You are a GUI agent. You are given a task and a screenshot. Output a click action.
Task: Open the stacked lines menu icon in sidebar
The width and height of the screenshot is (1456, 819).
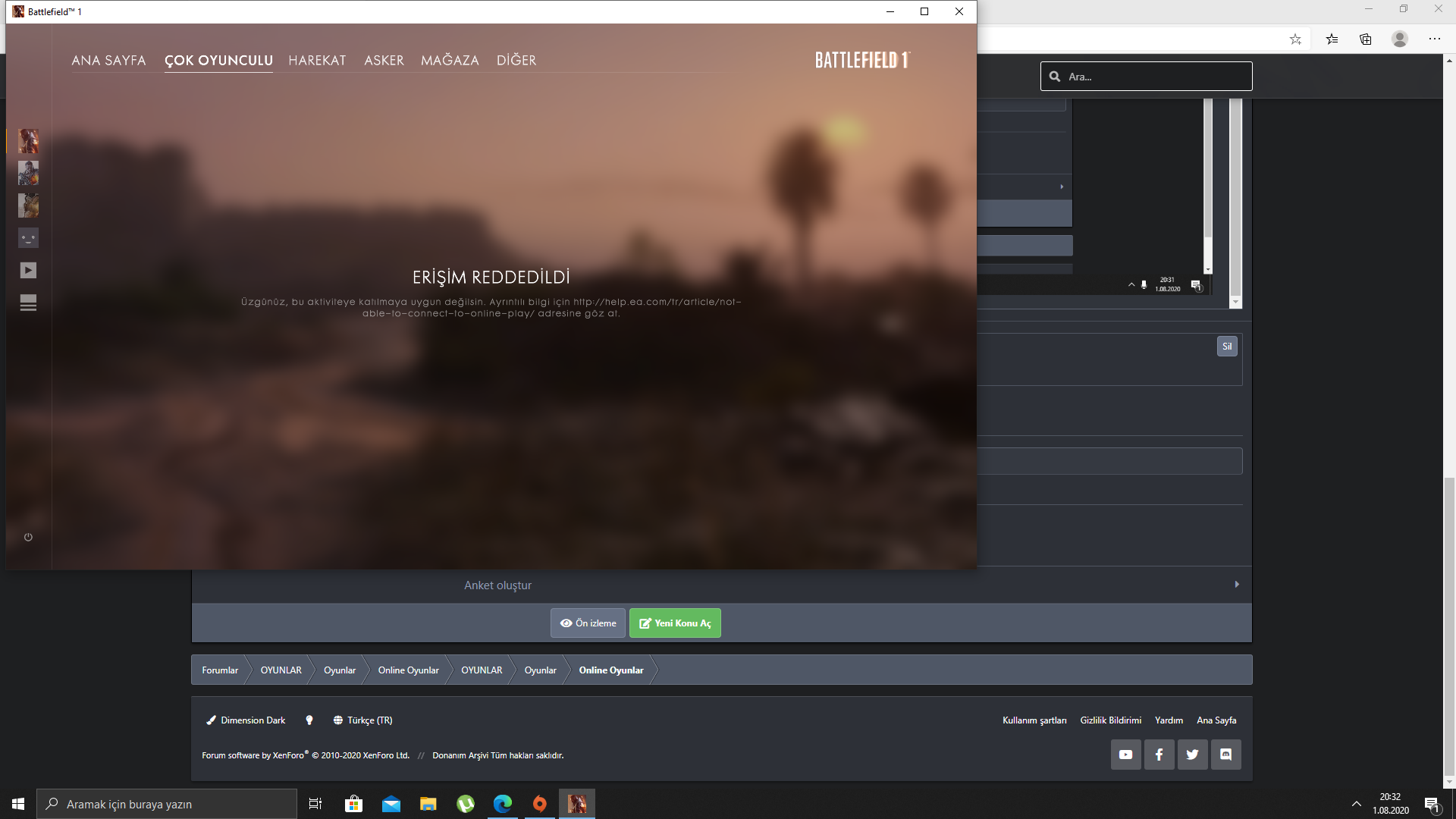pyautogui.click(x=28, y=303)
